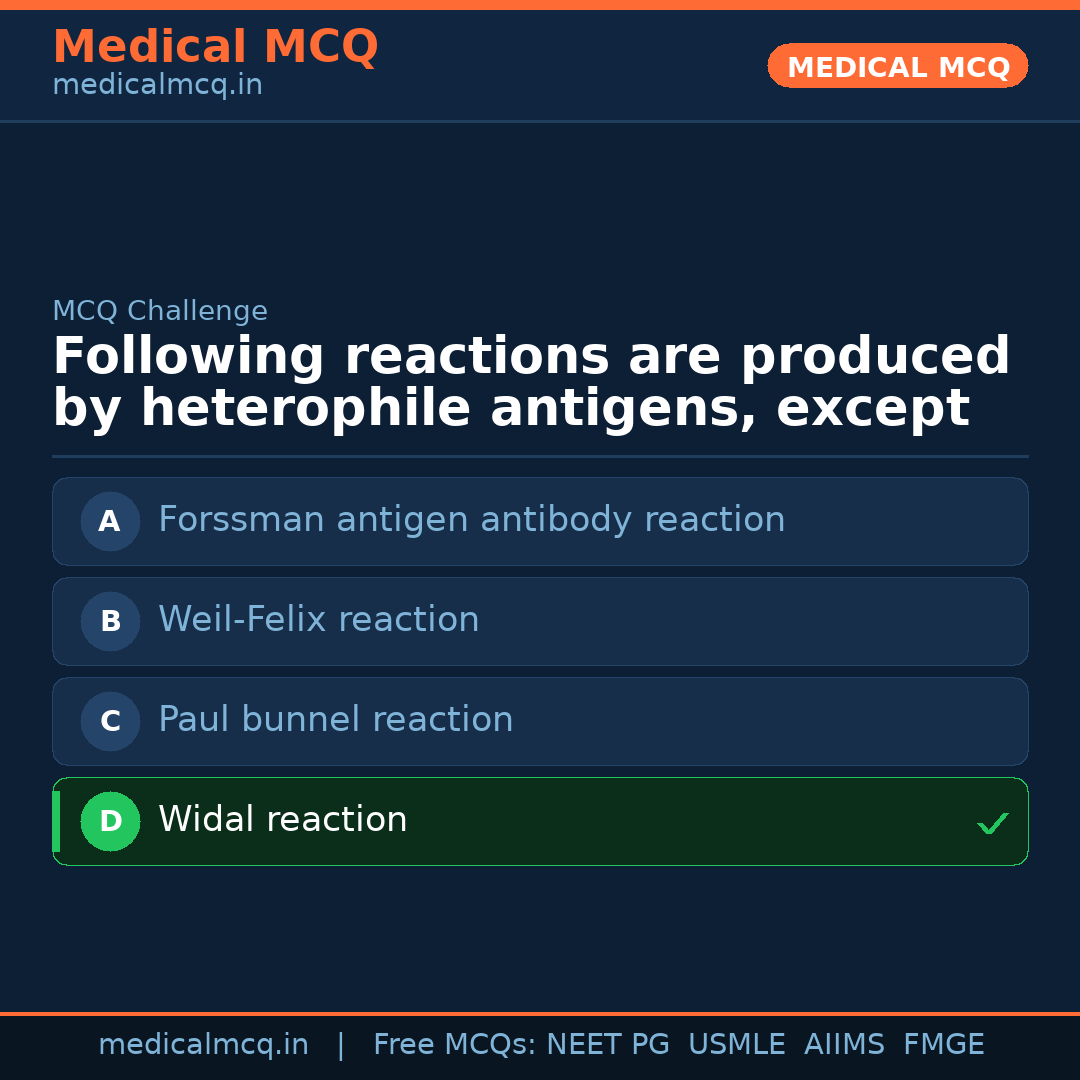Click the green D option circle
The image size is (1080, 1080).
(110, 821)
